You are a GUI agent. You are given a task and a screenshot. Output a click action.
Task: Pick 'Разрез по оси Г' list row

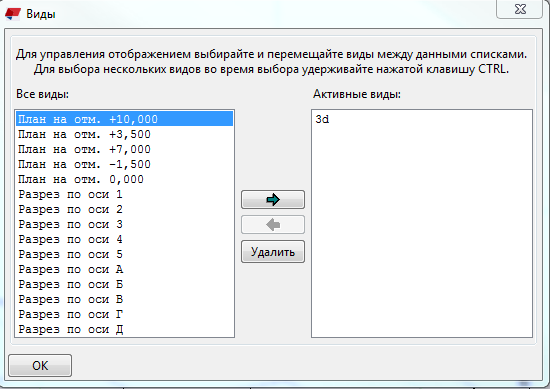[125, 315]
